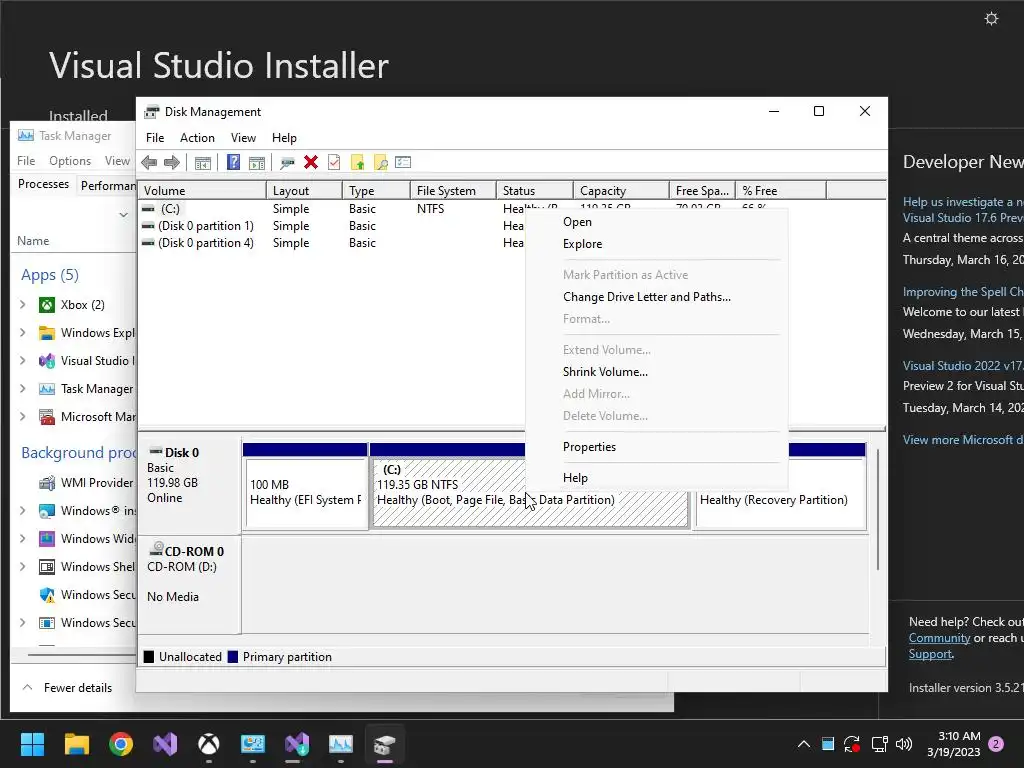1024x768 pixels.
Task: Click View more Microsoft developer news link
Action: point(963,440)
